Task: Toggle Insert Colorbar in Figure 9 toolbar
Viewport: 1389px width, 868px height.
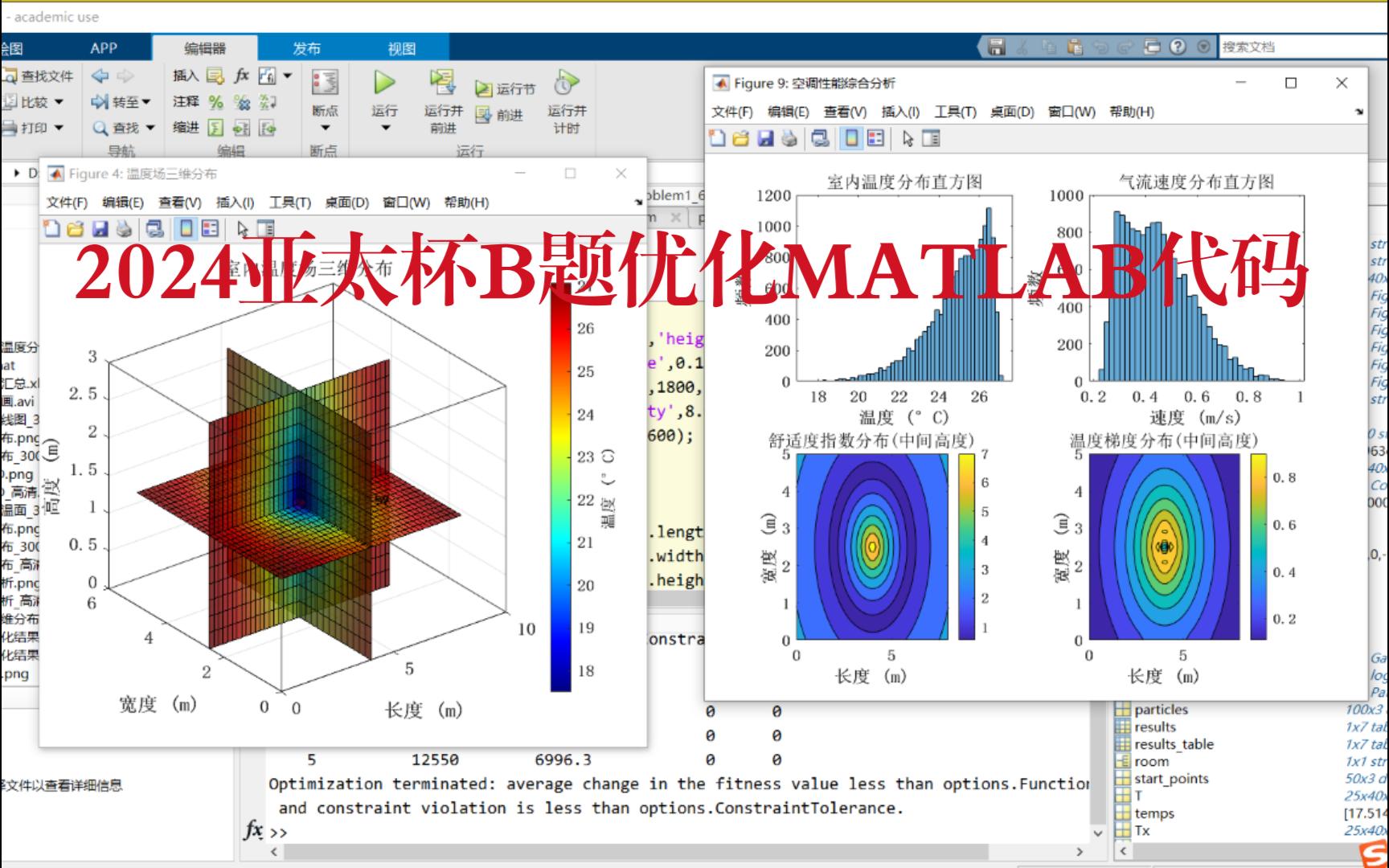Action: pos(850,139)
